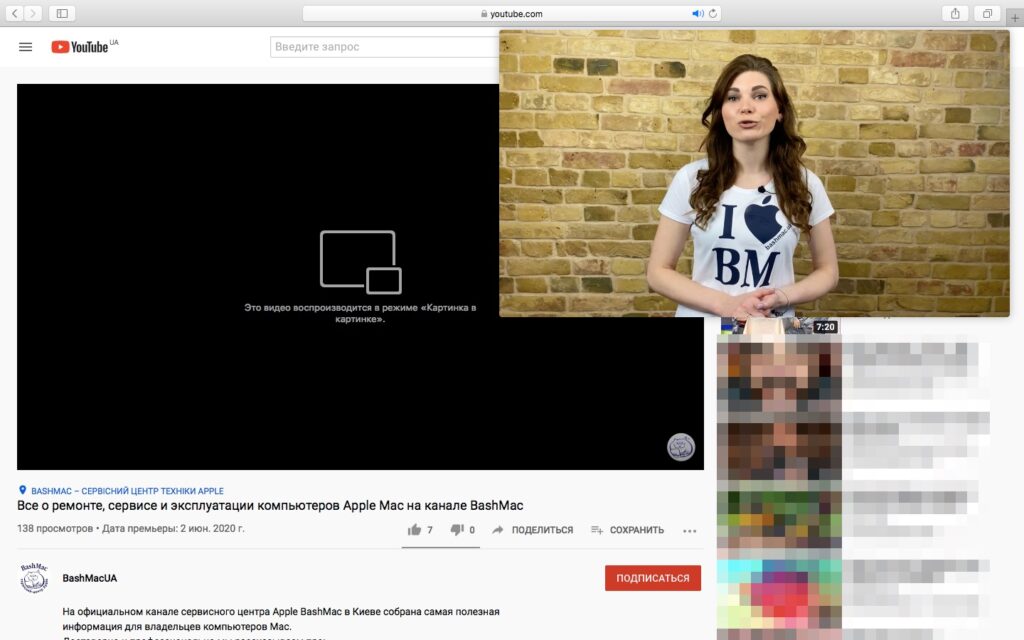Viewport: 1024px width, 640px height.
Task: Click the youtube.com address bar
Action: tap(511, 13)
